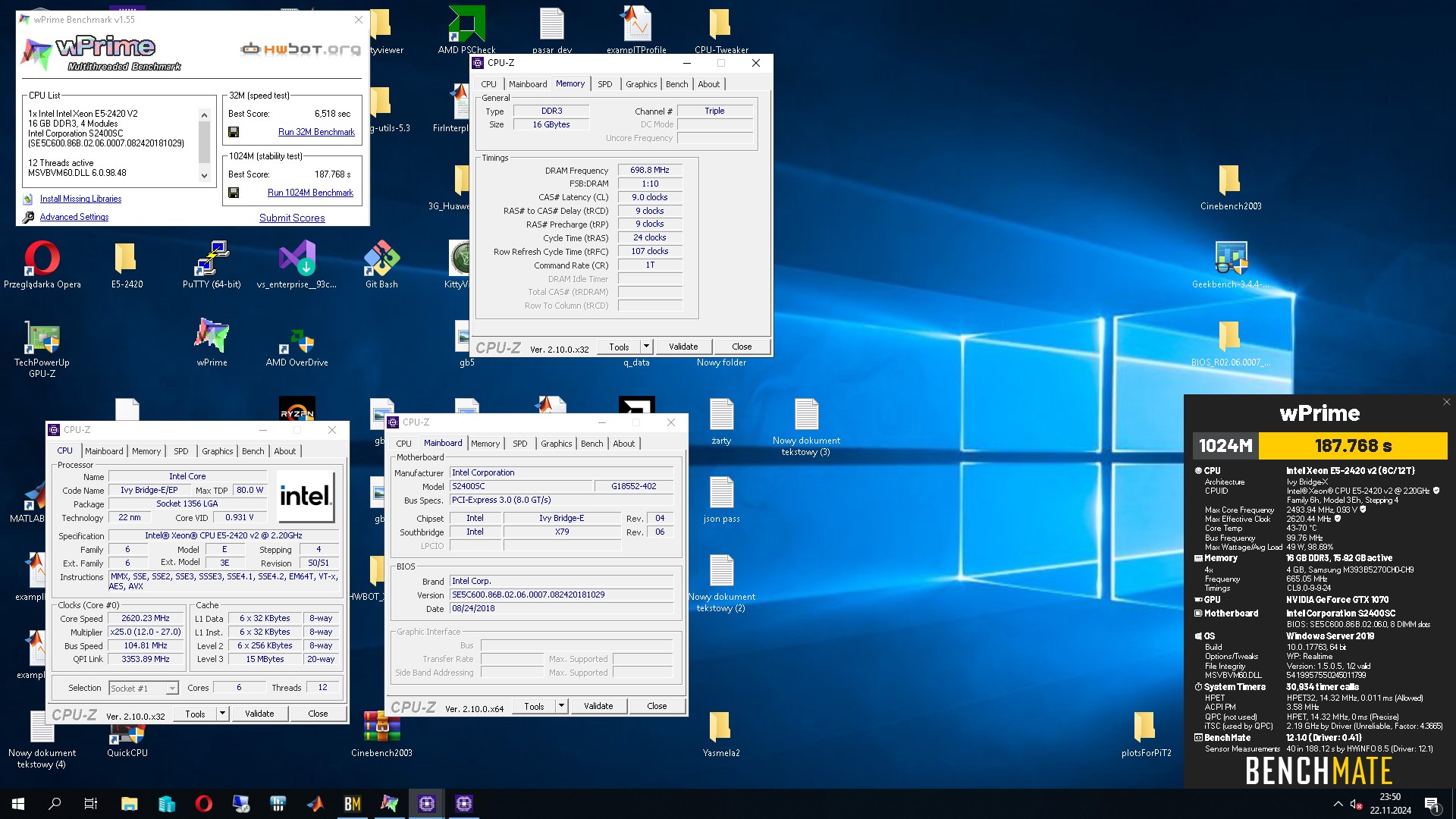Viewport: 1456px width, 819px height.
Task: Open the Tools dropdown arrow in CPU-Z Memory window
Action: (x=646, y=347)
